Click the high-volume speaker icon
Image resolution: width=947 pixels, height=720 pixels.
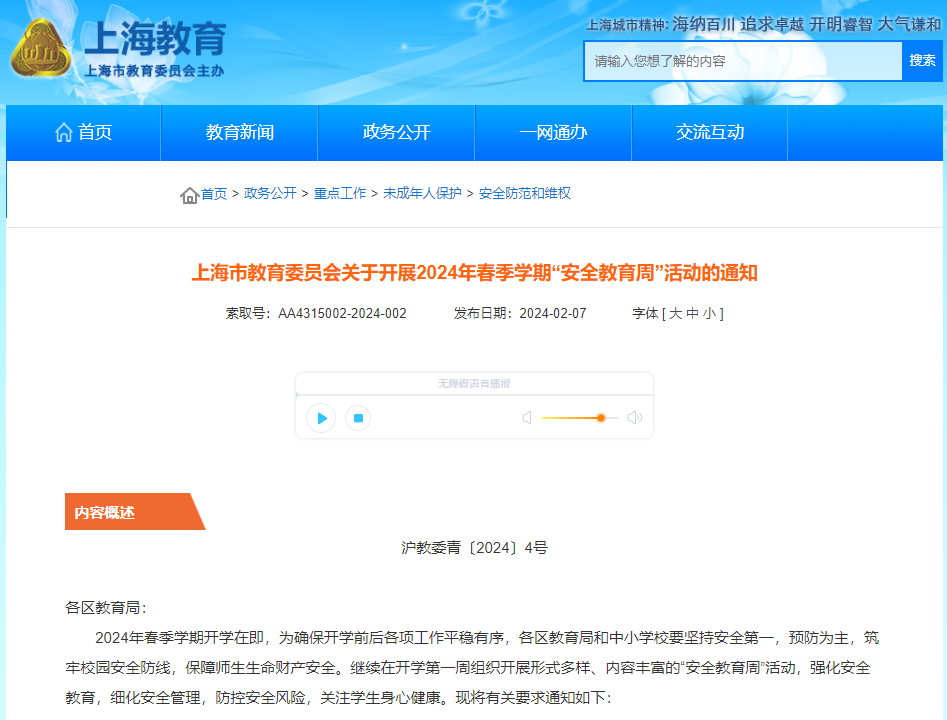pos(635,418)
